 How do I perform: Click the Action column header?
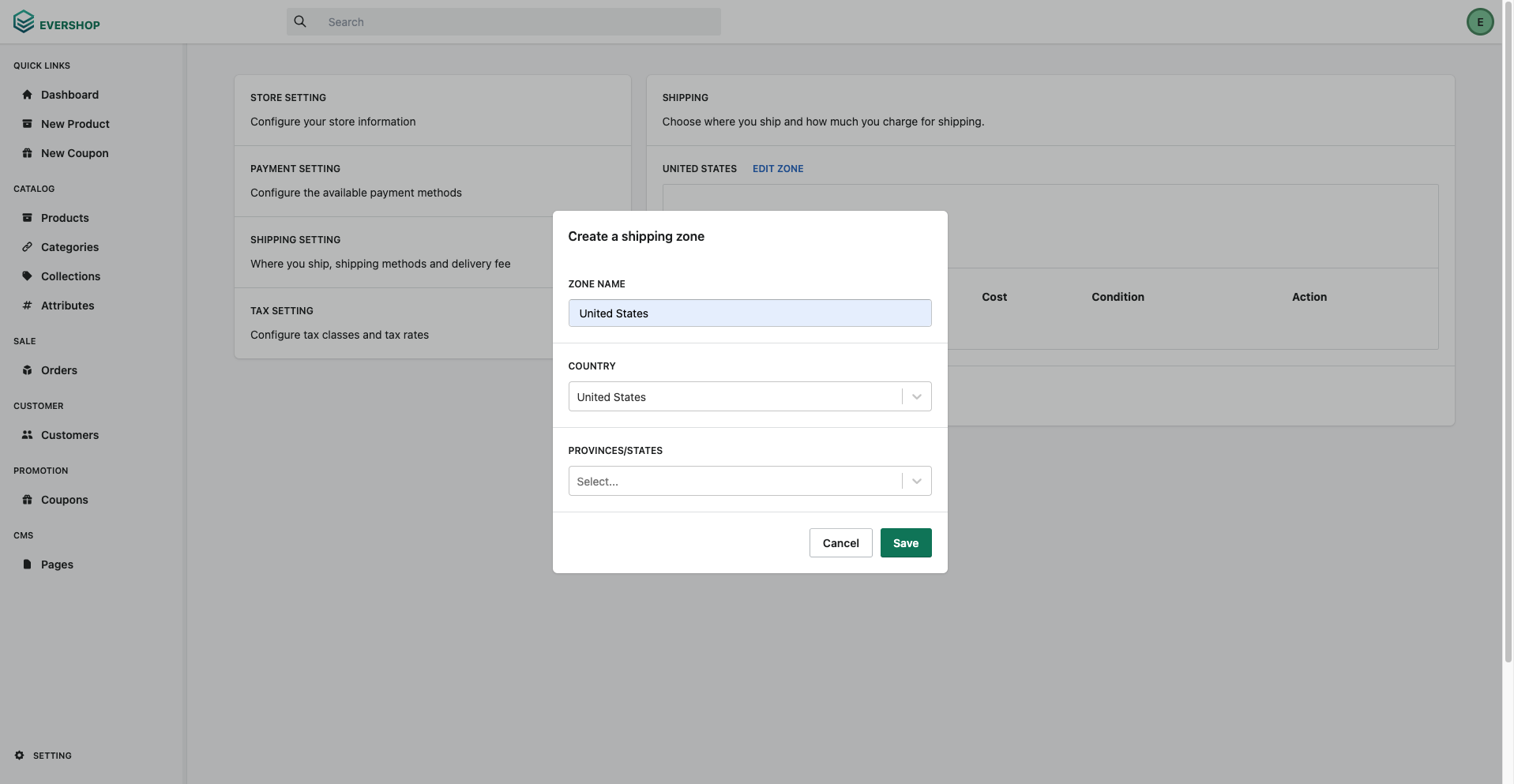1309,297
